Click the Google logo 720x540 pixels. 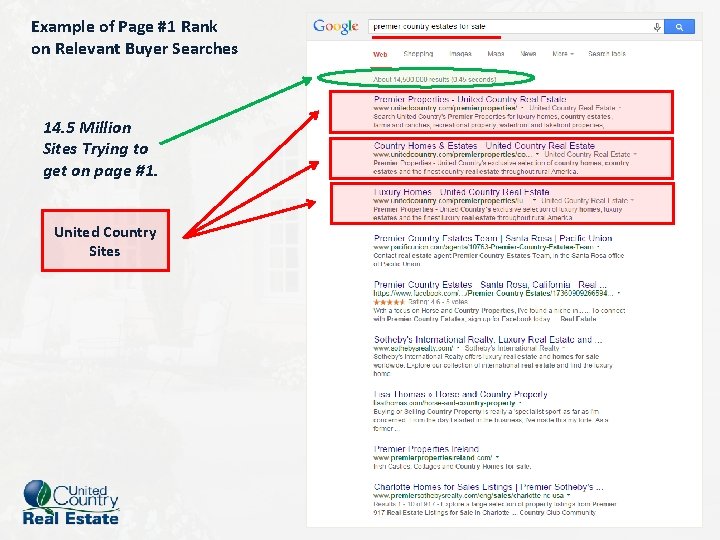pyautogui.click(x=336, y=27)
